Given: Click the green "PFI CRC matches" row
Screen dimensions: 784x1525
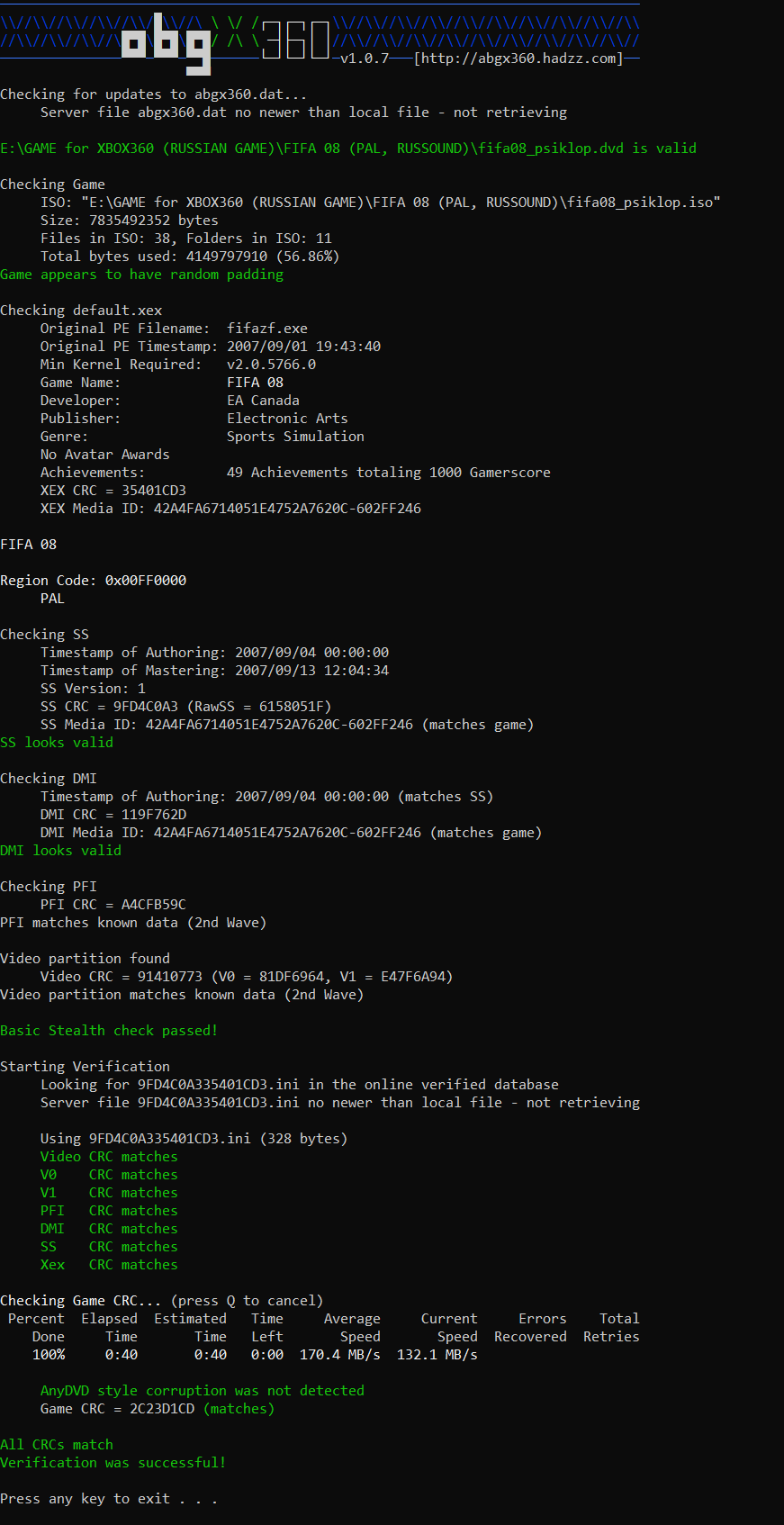Looking at the screenshot, I should pyautogui.click(x=109, y=1211).
